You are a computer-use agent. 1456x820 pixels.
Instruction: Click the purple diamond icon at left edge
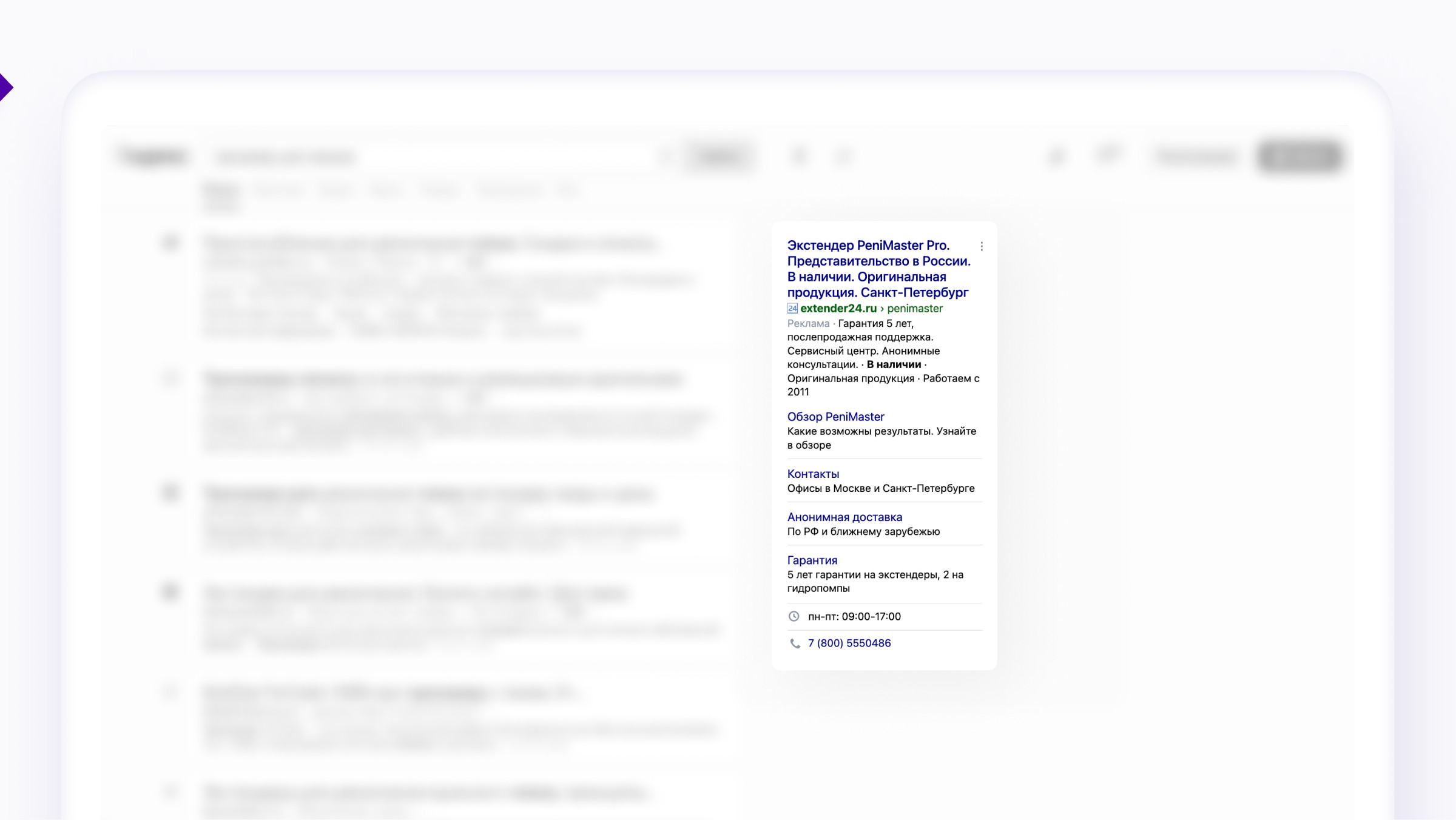(5, 87)
